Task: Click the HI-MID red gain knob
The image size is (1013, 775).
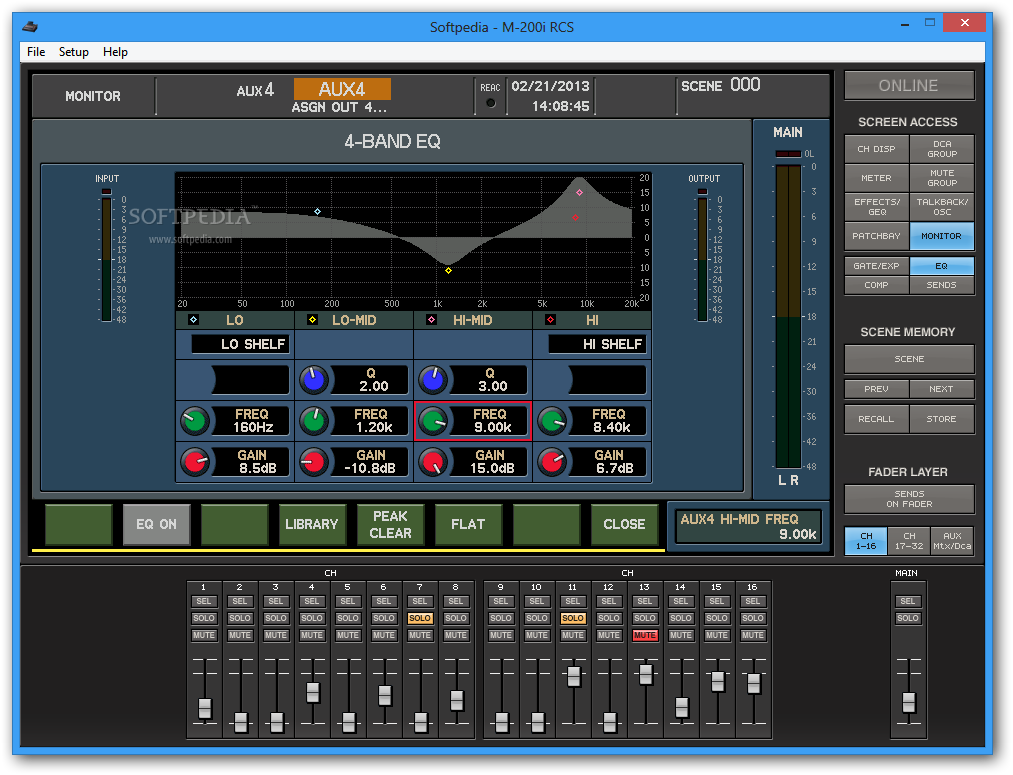Action: click(x=433, y=462)
